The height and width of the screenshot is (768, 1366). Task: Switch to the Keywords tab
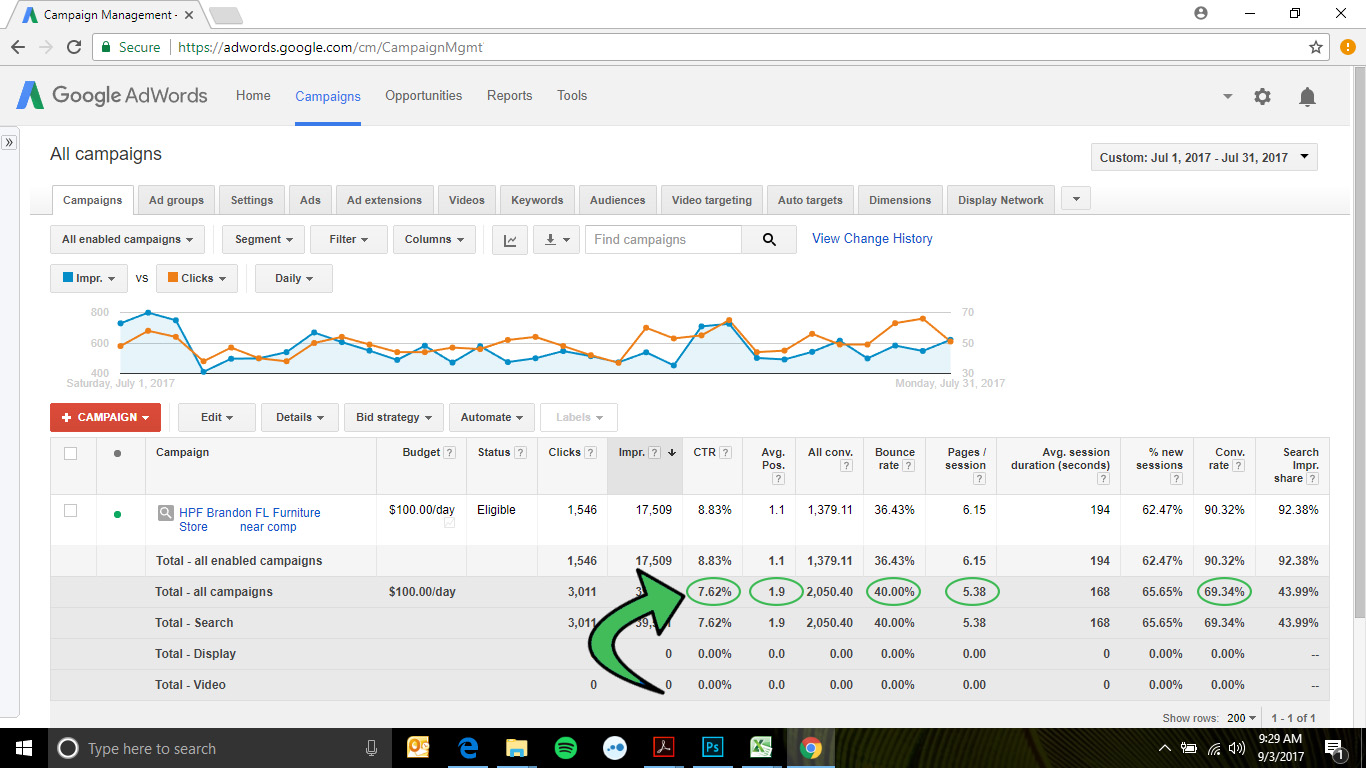[x=537, y=199]
